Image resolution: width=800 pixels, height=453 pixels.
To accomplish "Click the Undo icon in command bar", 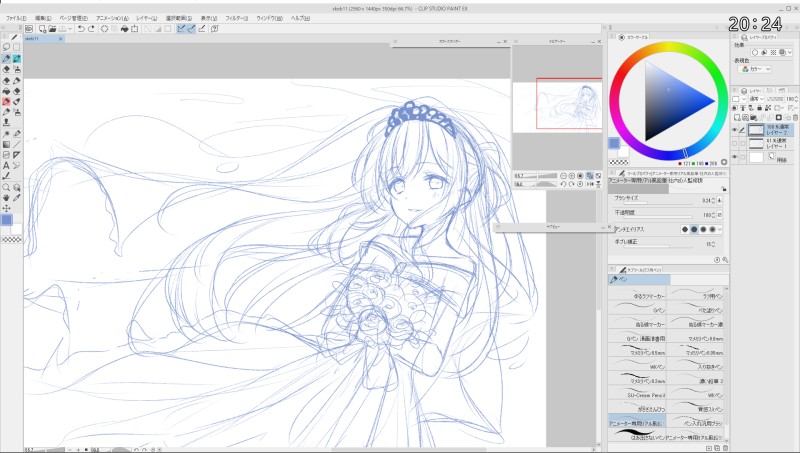I will point(81,29).
